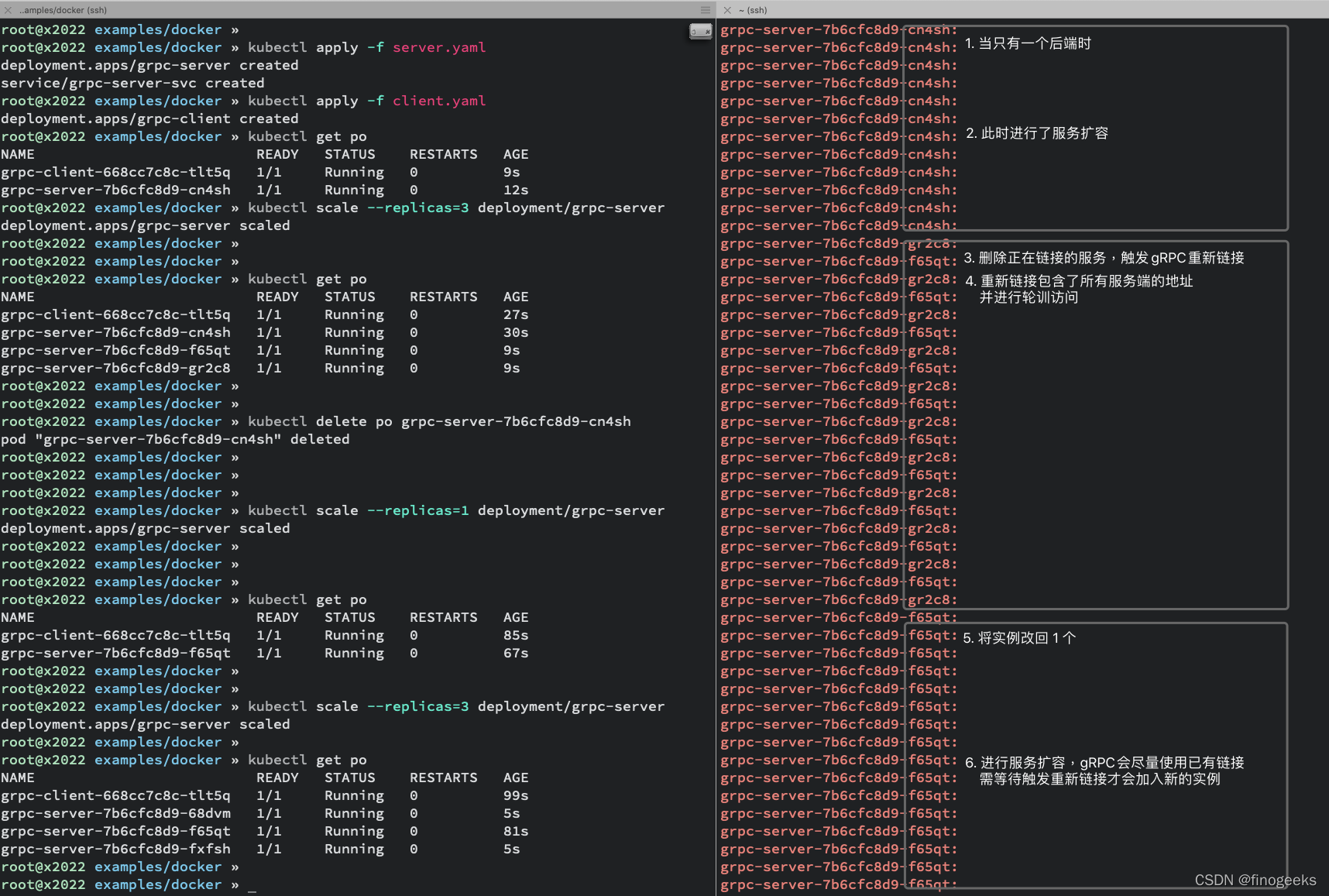
Task: Click the server.yaml filename in red
Action: coord(439,47)
